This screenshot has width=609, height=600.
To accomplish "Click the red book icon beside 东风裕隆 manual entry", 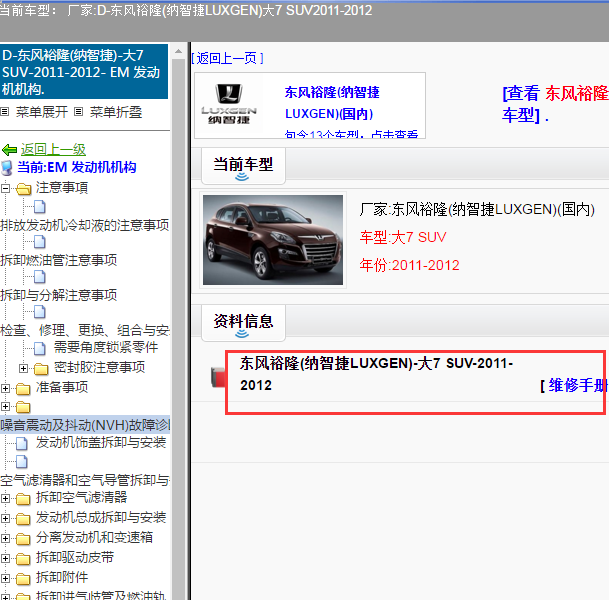I will point(218,377).
